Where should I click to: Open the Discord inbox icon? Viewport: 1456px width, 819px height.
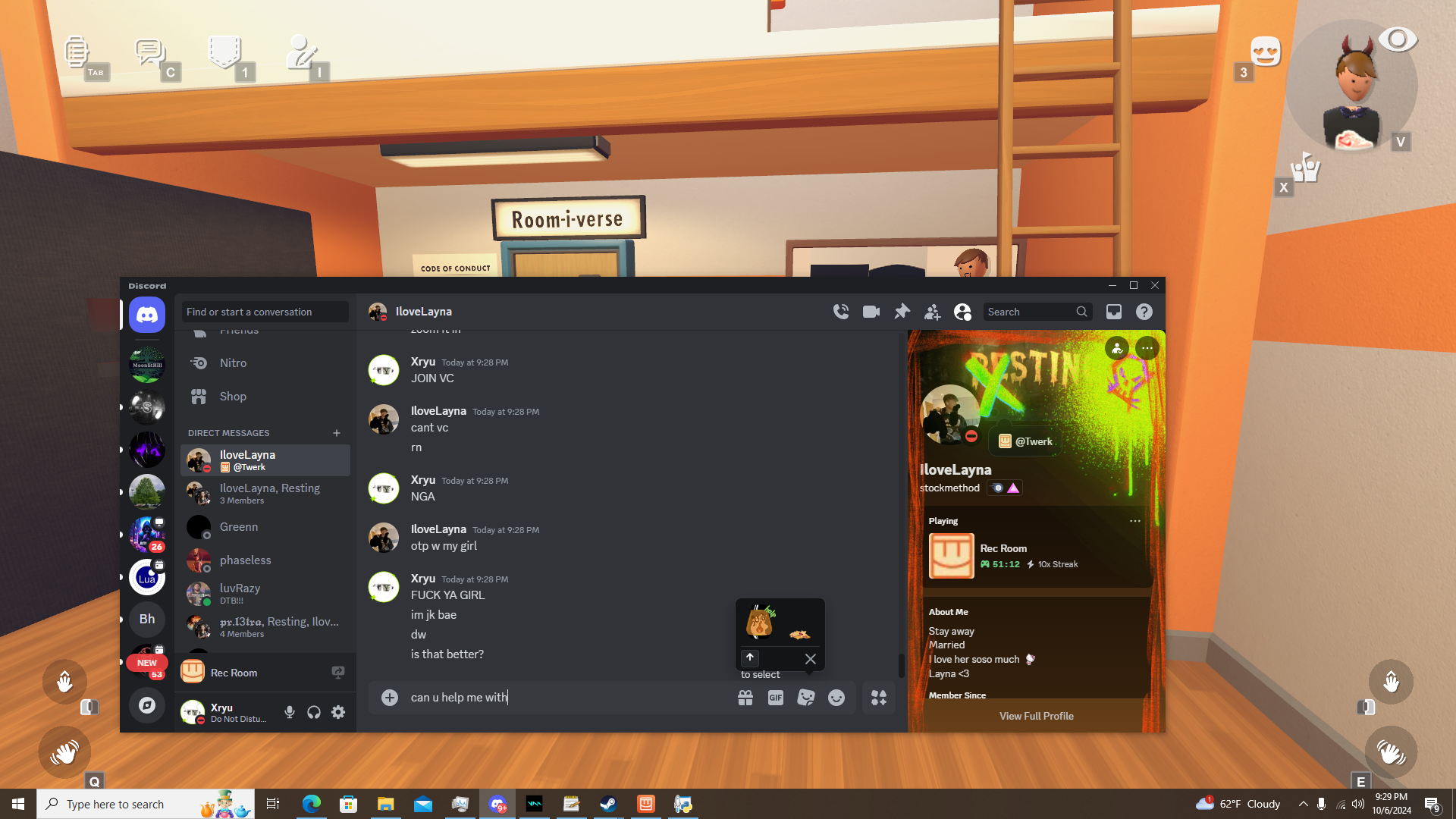[1113, 312]
